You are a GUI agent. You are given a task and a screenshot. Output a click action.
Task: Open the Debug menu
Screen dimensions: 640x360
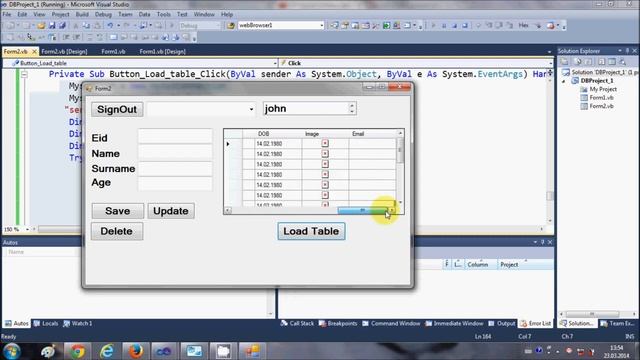coord(103,14)
